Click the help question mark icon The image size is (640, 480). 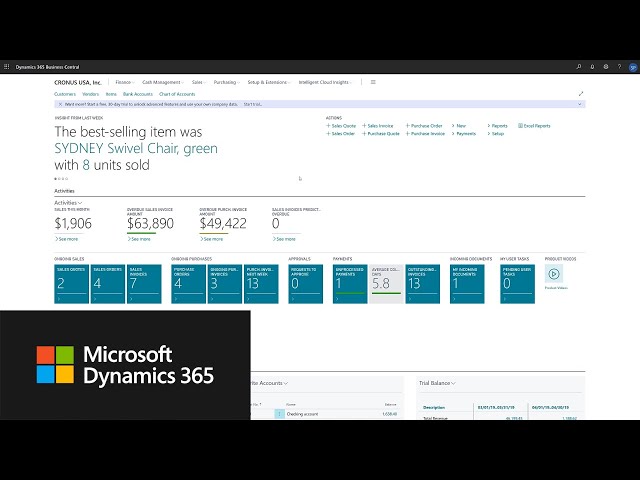[x=619, y=67]
